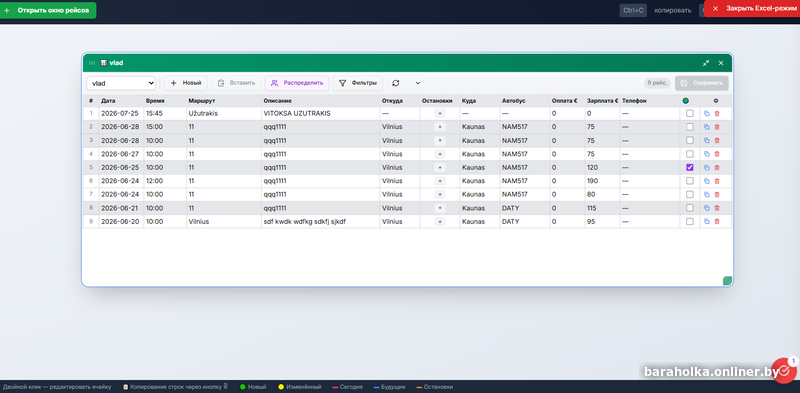Click Закрыть Excel-режим button
The width and height of the screenshot is (800, 393).
[752, 9]
